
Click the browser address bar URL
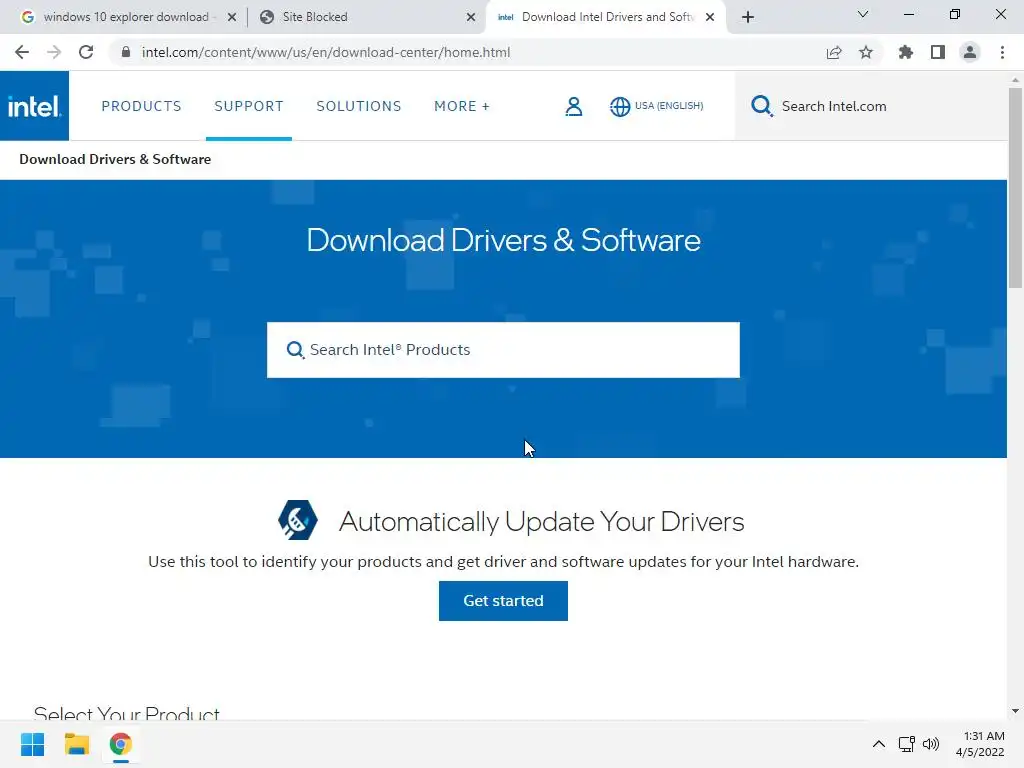click(326, 52)
